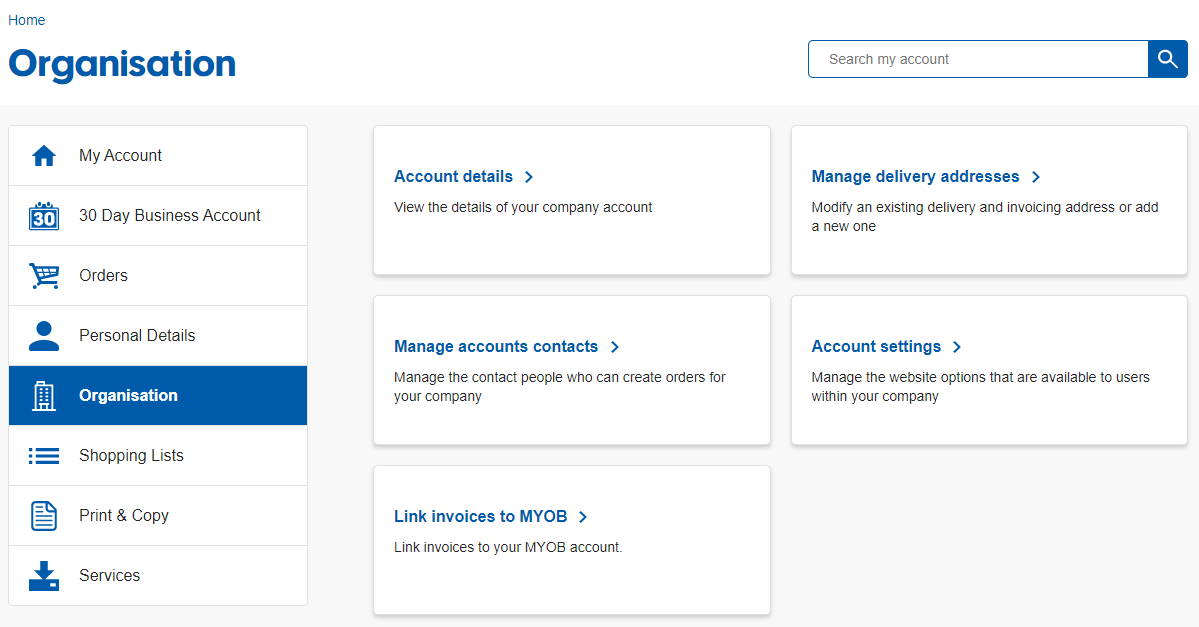This screenshot has width=1199, height=627.
Task: Expand the Account settings chevron
Action: (957, 346)
